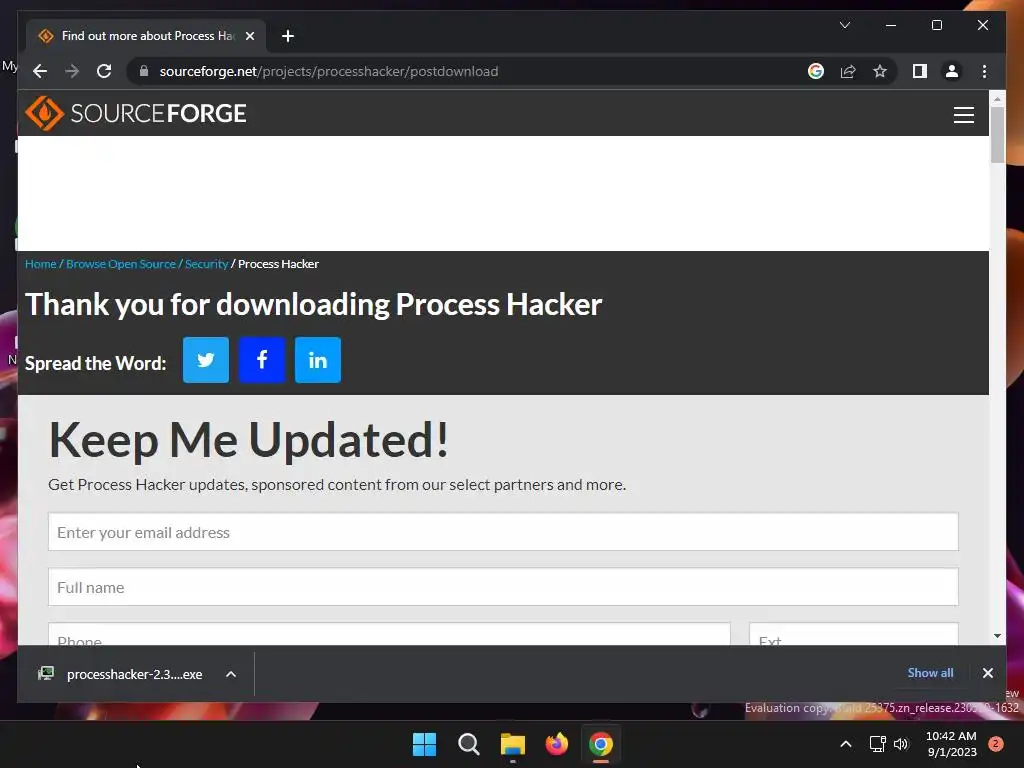This screenshot has width=1024, height=768.
Task: Click the scrollbar down arrow
Action: click(997, 635)
